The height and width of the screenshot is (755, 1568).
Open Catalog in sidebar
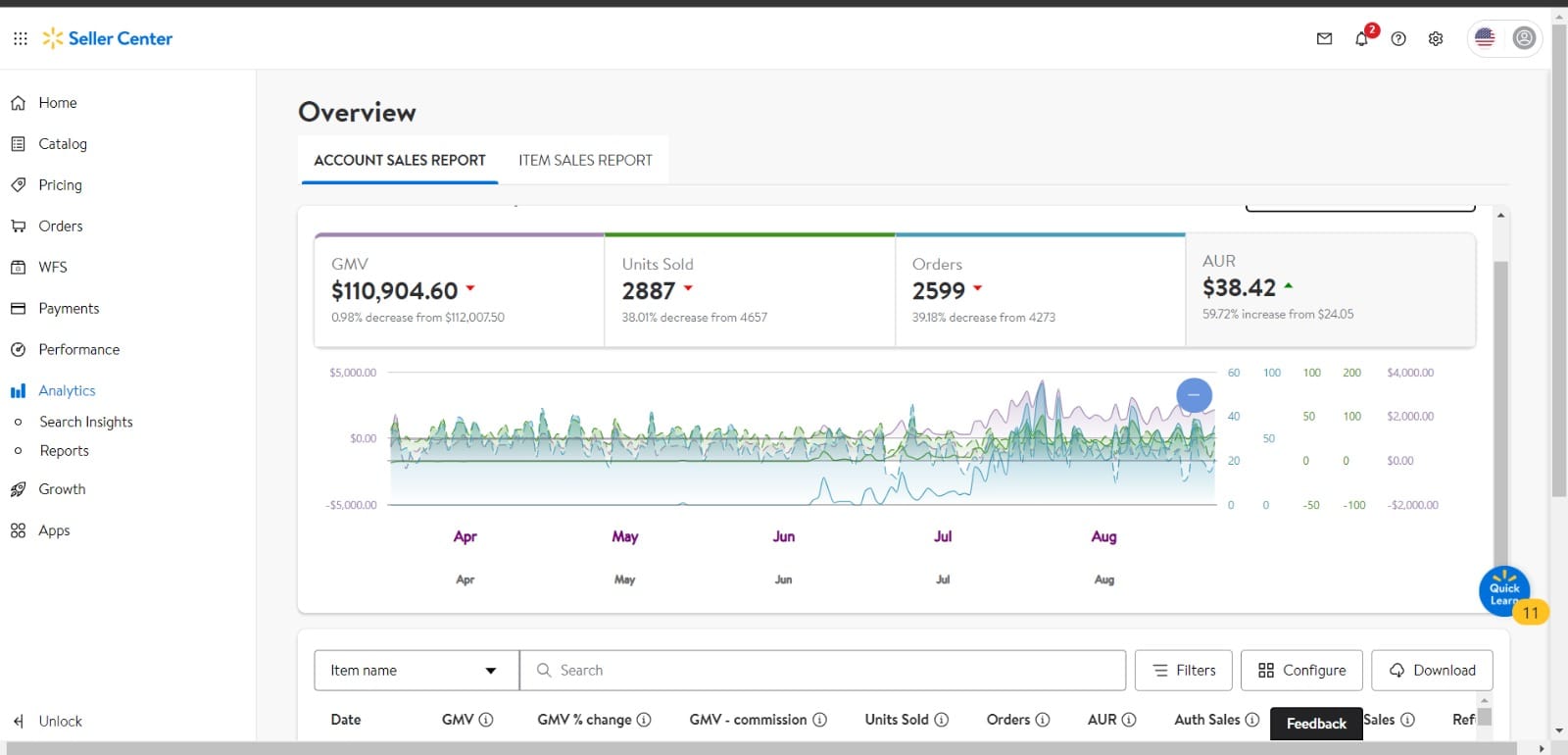tap(63, 144)
